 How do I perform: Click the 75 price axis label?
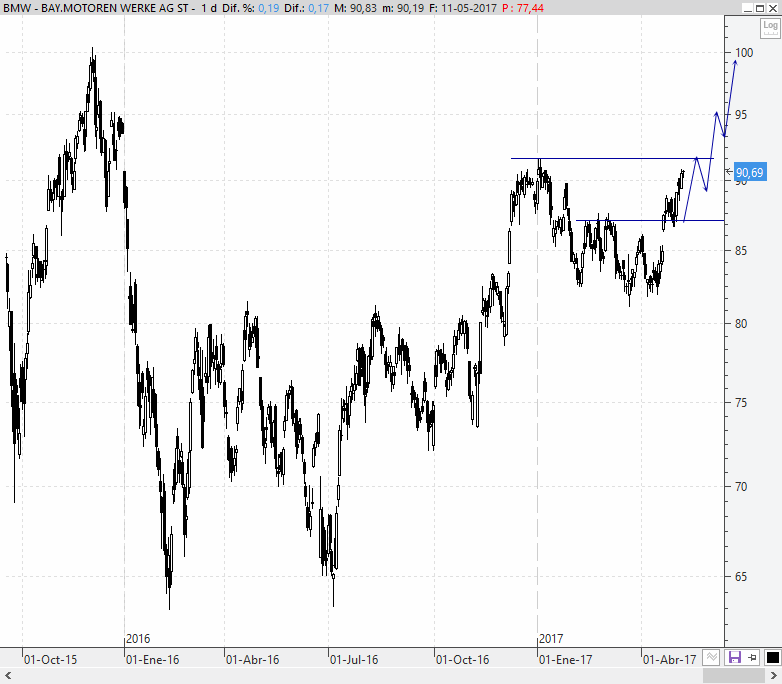coord(741,402)
